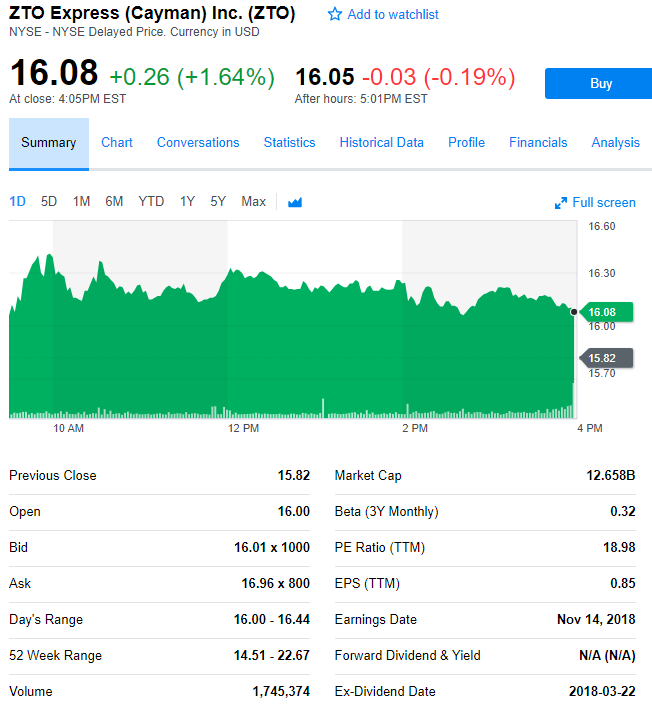Viewport: 652px width, 704px height.
Task: Click the Add to watchlist link
Action: (393, 14)
